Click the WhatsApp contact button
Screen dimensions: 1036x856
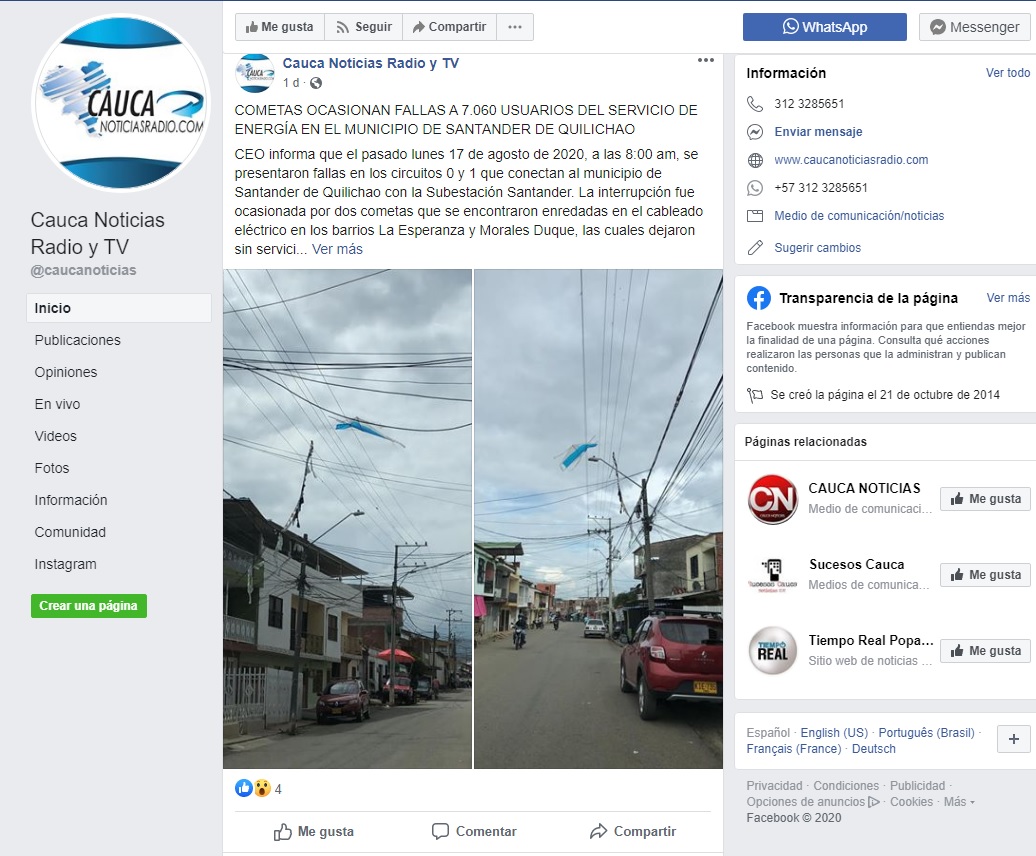825,27
